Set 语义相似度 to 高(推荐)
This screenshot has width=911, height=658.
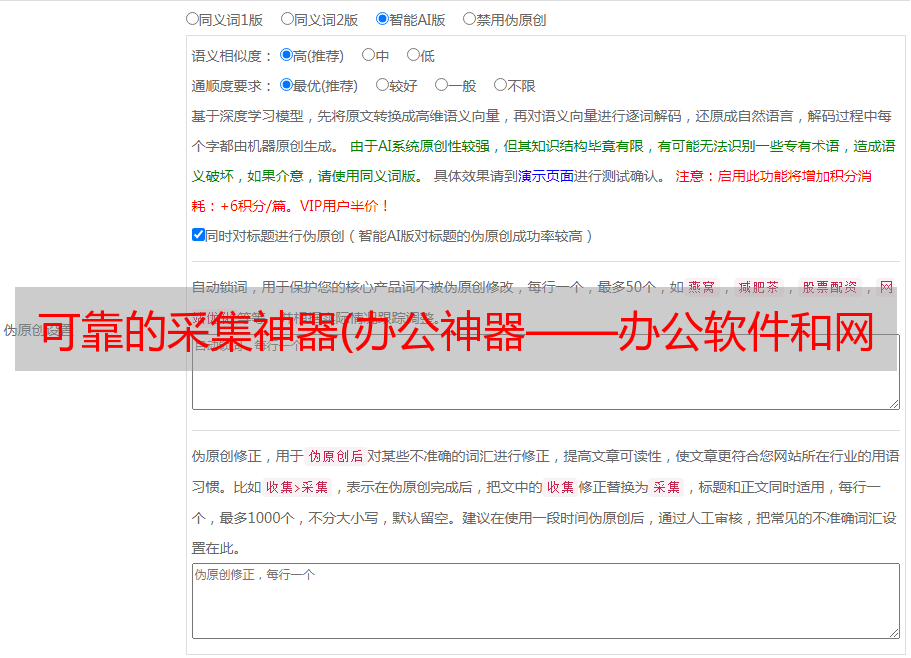(286, 56)
